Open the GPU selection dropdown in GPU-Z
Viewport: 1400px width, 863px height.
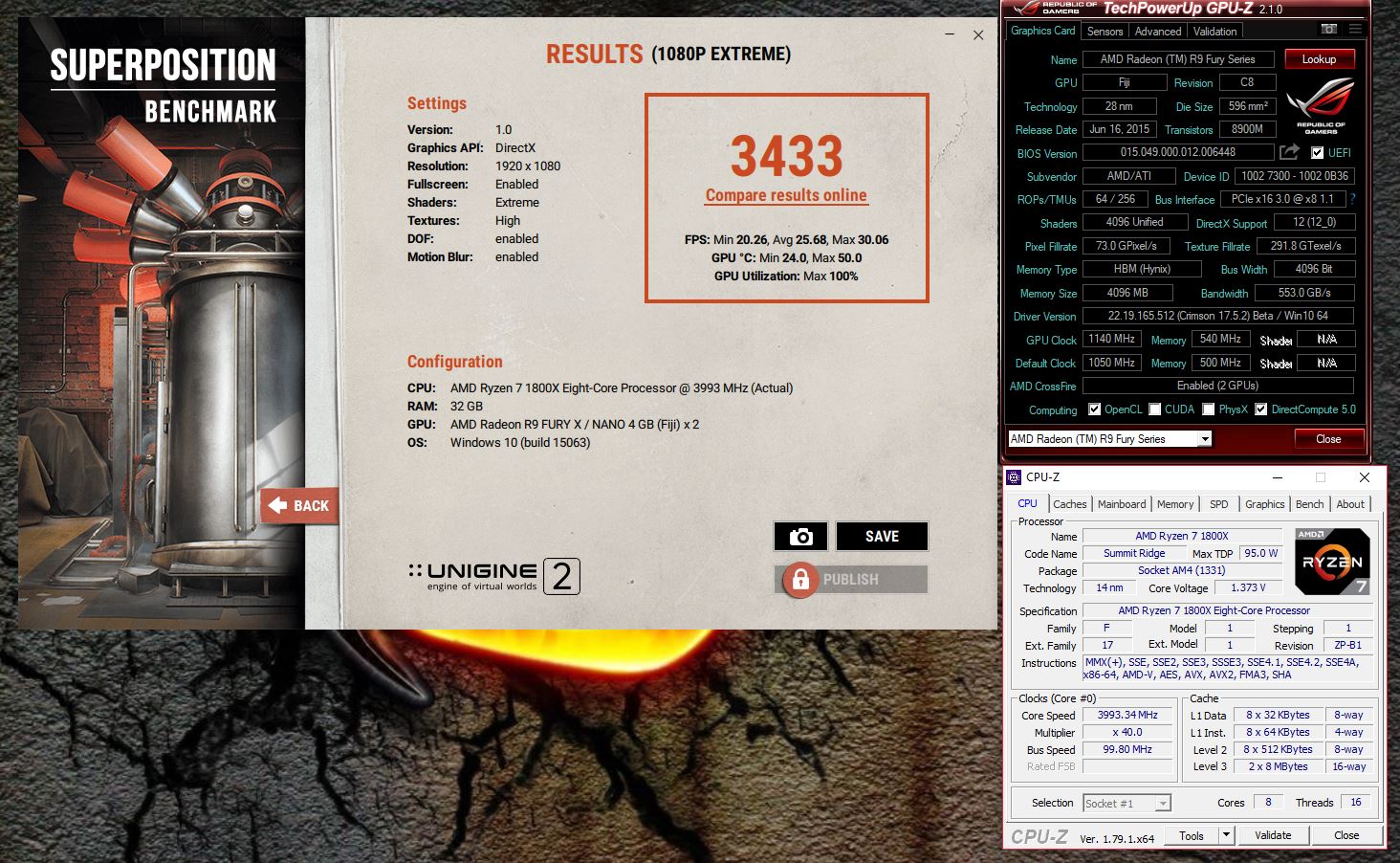pyautogui.click(x=1205, y=439)
